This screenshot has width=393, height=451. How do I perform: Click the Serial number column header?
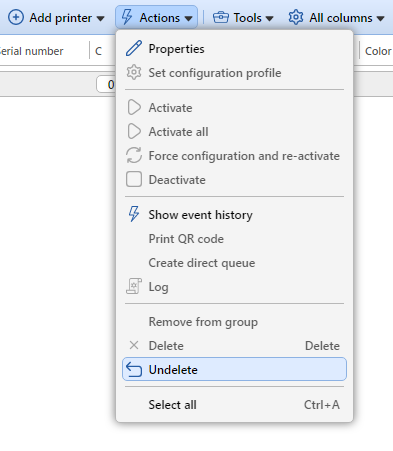point(32,51)
